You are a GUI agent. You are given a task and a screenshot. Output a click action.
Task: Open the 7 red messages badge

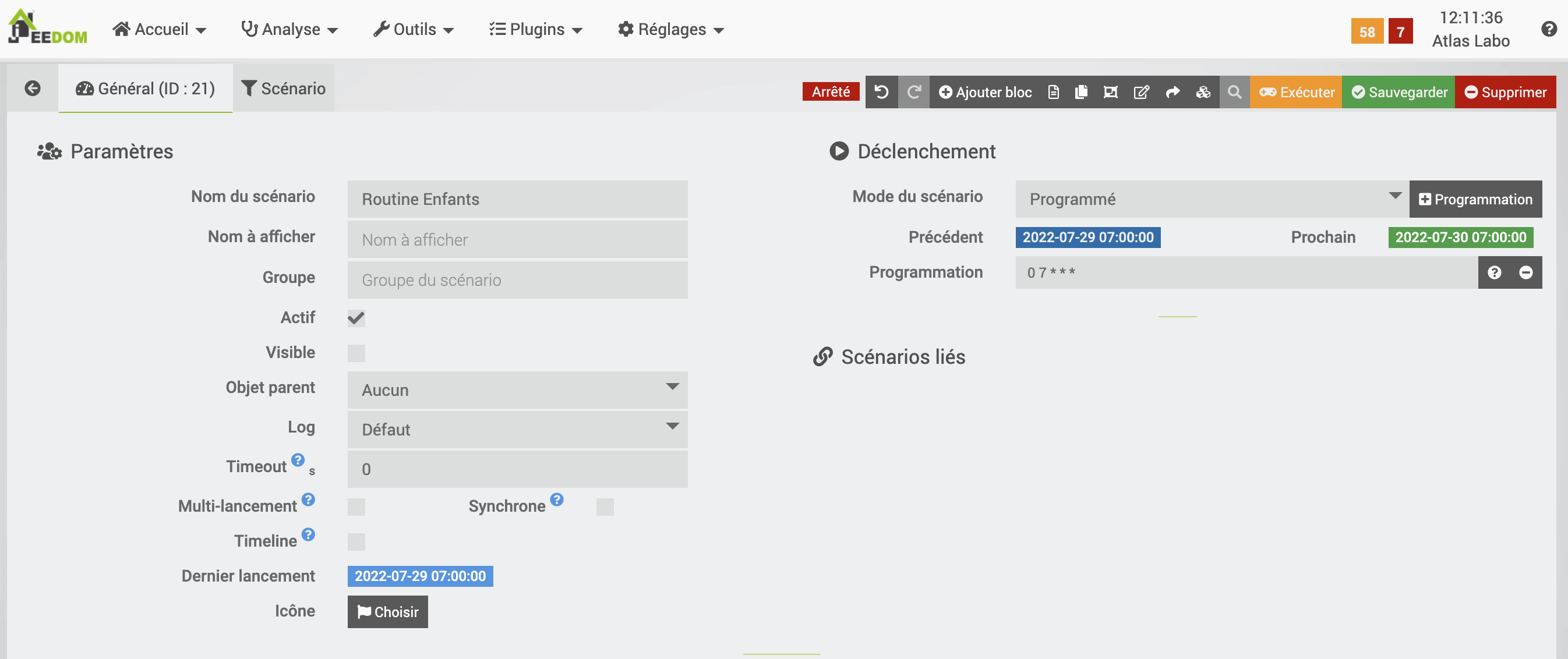(1401, 31)
